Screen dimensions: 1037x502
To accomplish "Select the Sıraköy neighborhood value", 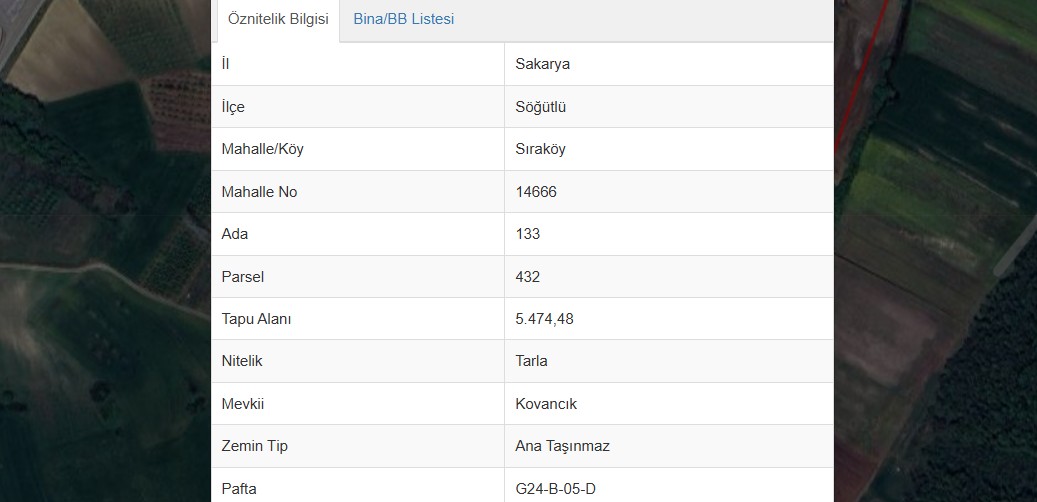I will [x=540, y=149].
